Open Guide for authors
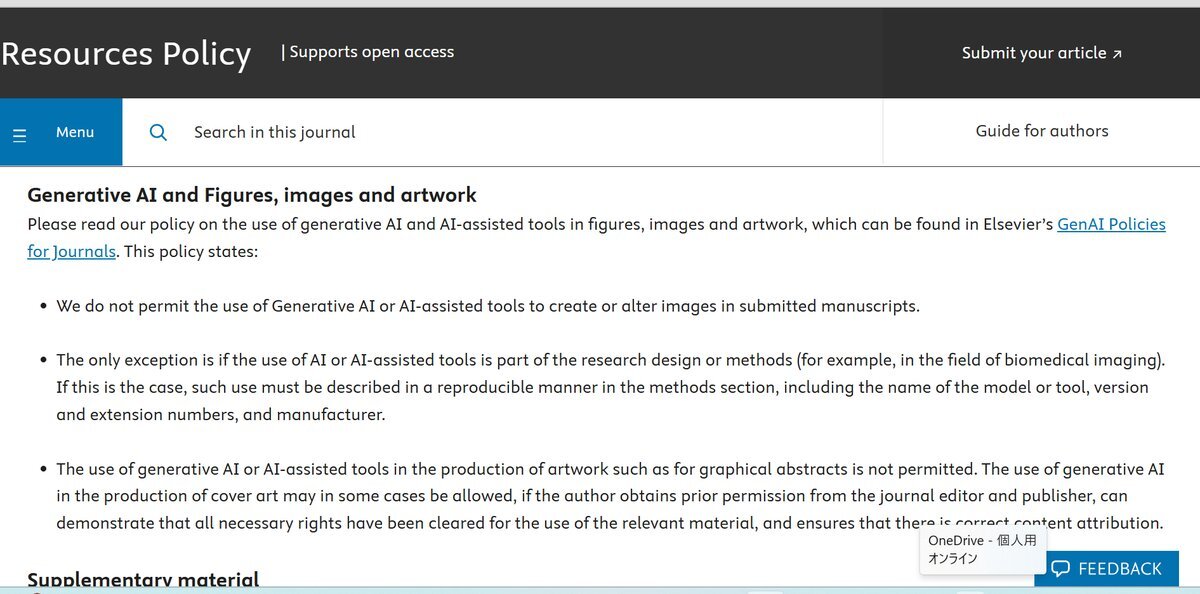This screenshot has width=1200, height=594. click(x=1042, y=131)
